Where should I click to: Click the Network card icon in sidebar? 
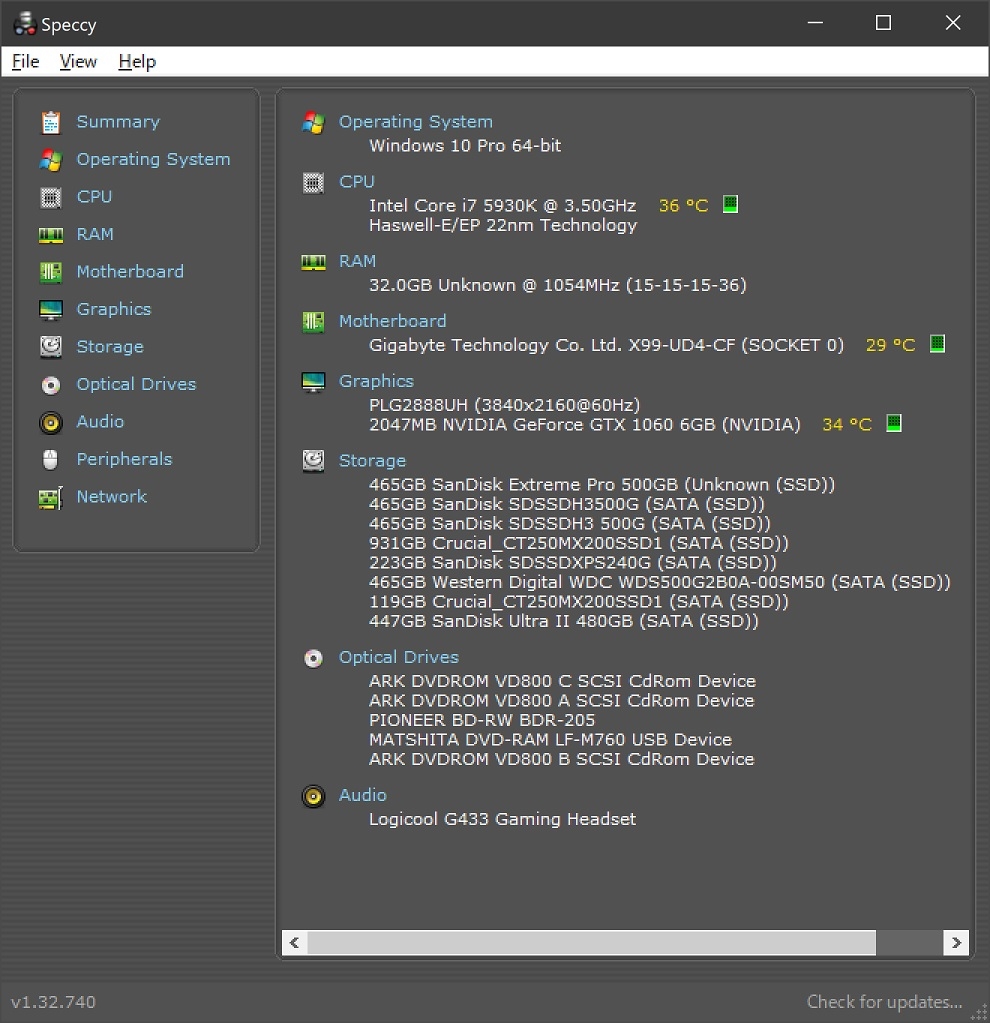click(x=50, y=498)
